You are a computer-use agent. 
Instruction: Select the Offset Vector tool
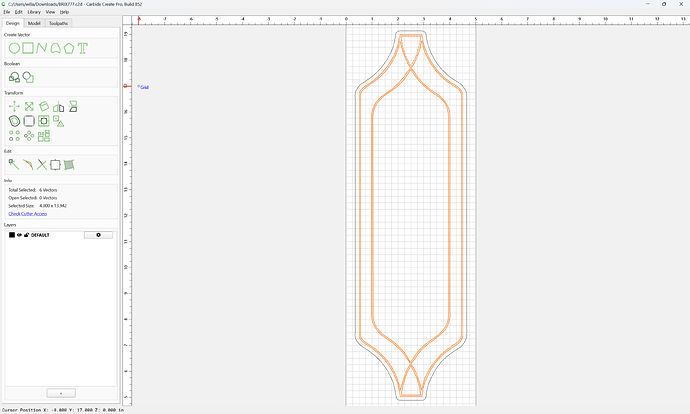(14, 121)
